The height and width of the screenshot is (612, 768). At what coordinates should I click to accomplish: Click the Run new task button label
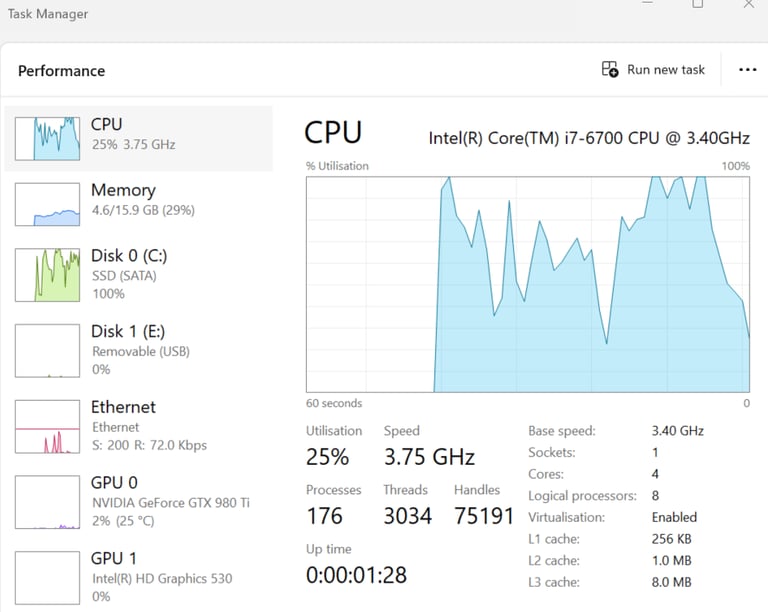(x=666, y=70)
